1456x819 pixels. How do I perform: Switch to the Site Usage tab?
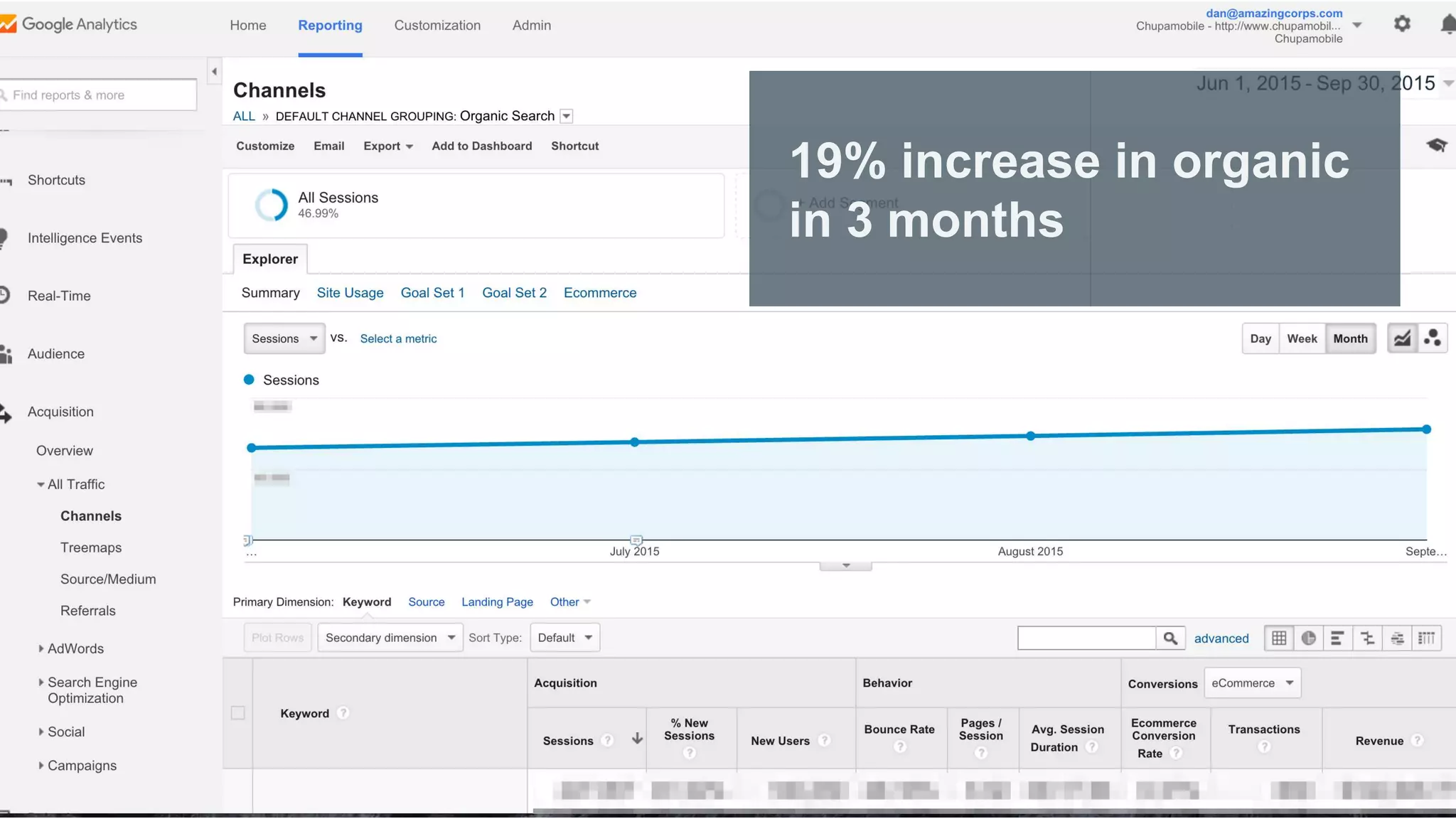point(350,293)
